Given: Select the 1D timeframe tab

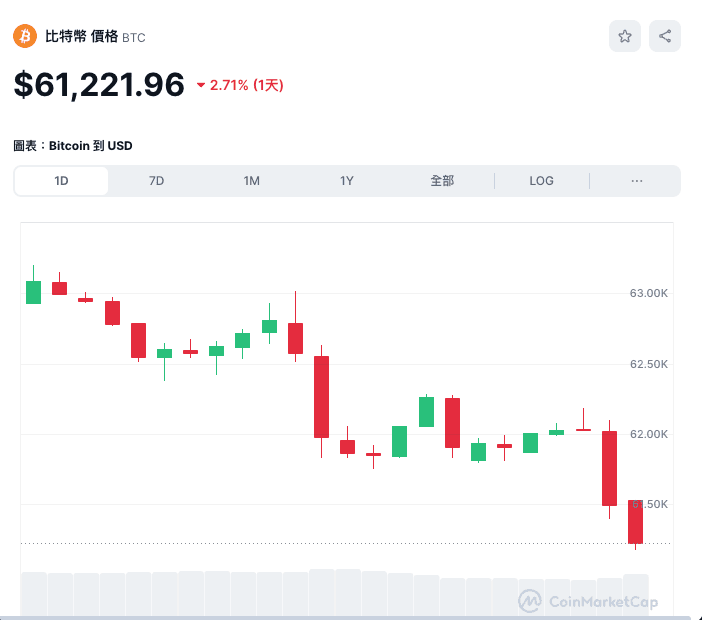Looking at the screenshot, I should (61, 181).
